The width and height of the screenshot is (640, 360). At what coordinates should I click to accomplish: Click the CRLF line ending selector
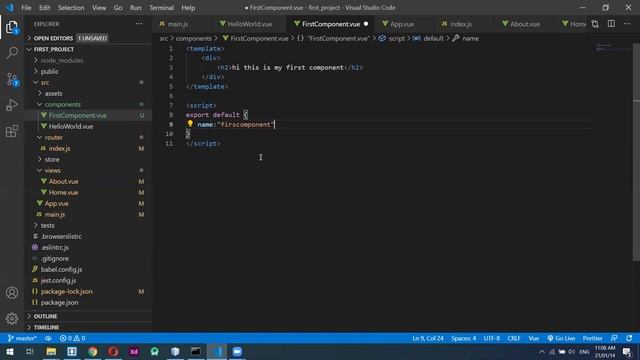[x=513, y=338]
